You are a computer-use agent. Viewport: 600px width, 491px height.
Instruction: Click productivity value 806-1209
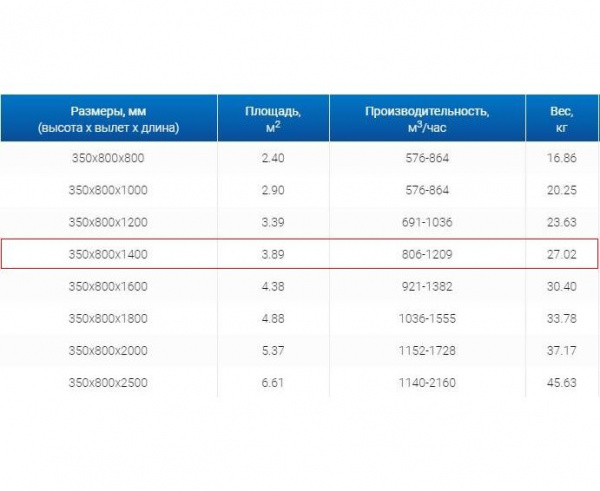click(427, 254)
